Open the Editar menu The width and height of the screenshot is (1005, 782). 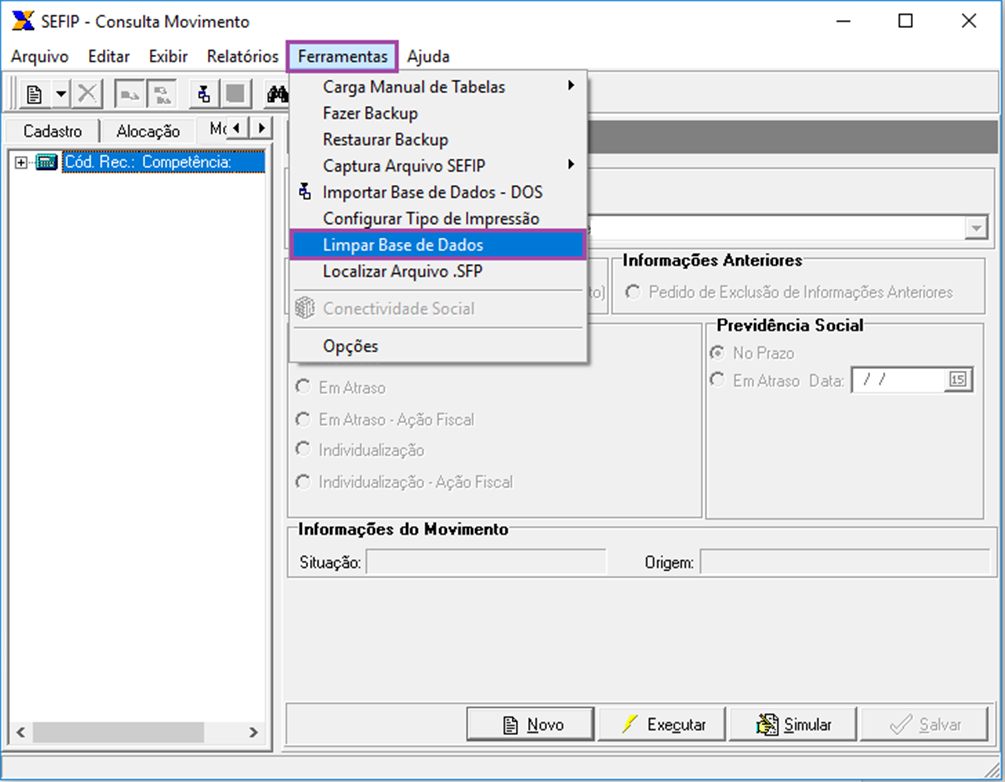click(109, 56)
